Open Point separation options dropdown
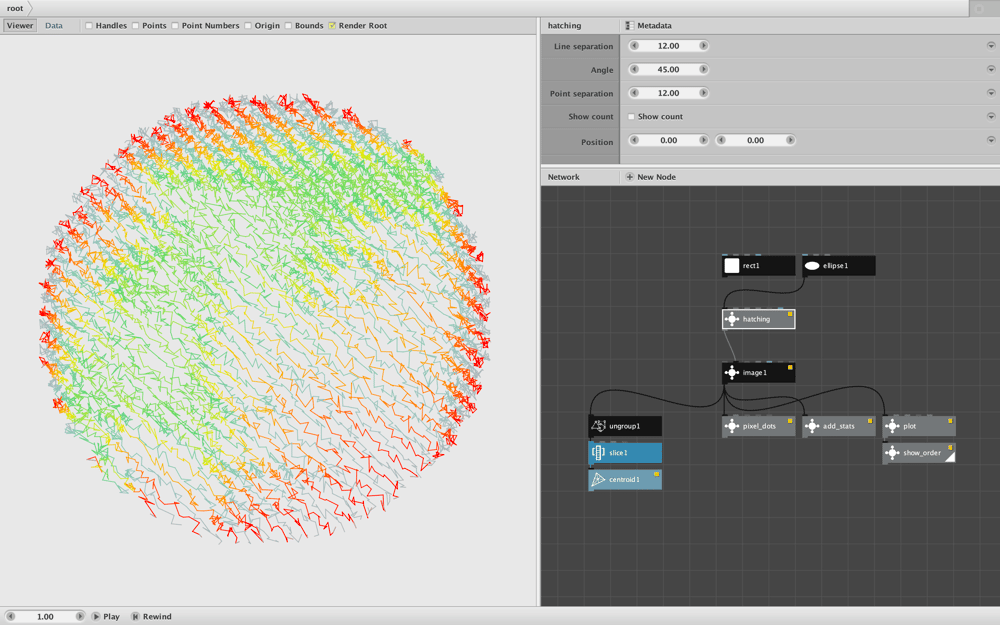Image resolution: width=1000 pixels, height=625 pixels. (991, 93)
